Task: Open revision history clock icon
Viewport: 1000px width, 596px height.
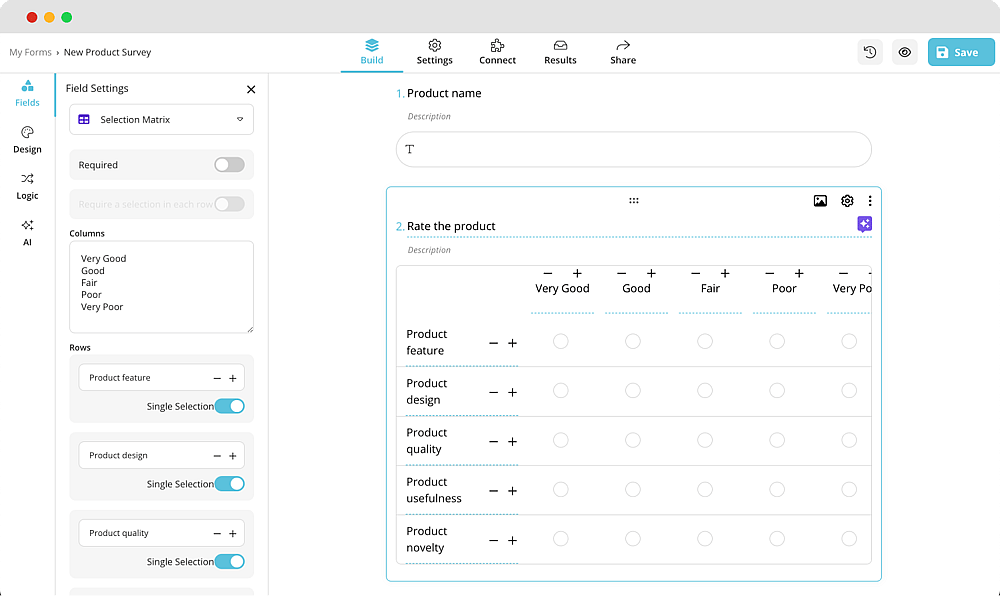Action: [x=870, y=52]
